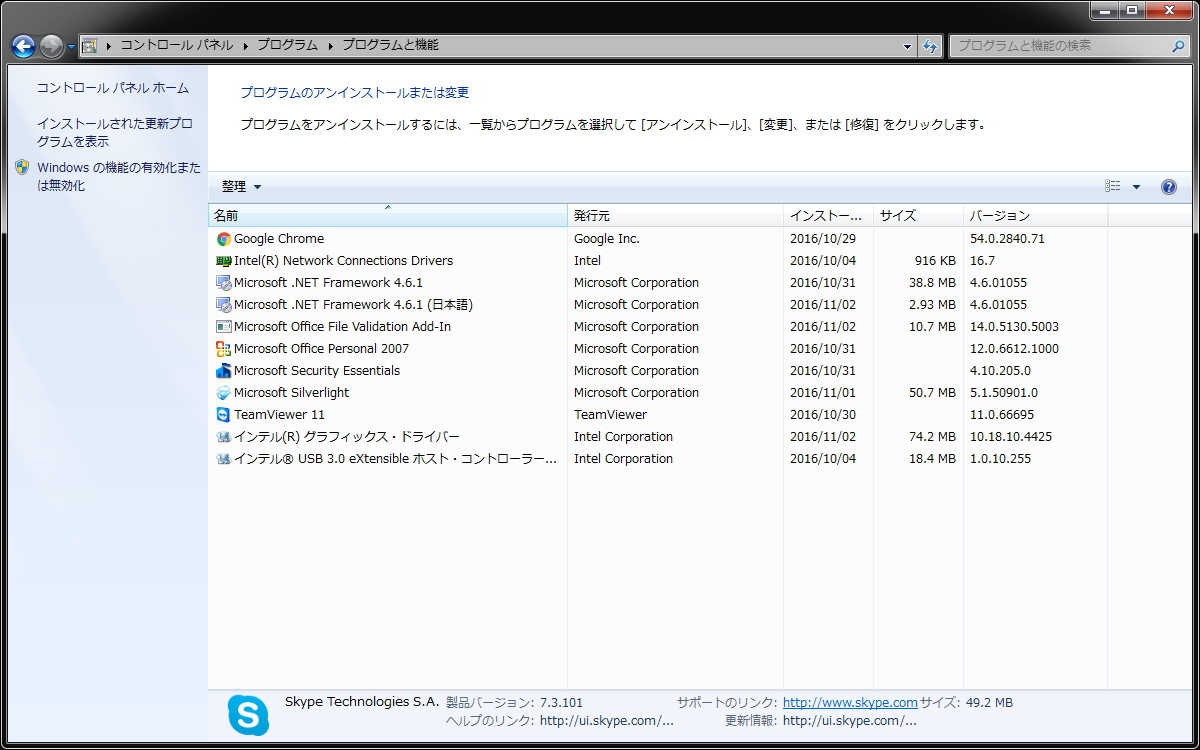Click the search magnifier icon

[x=1179, y=46]
